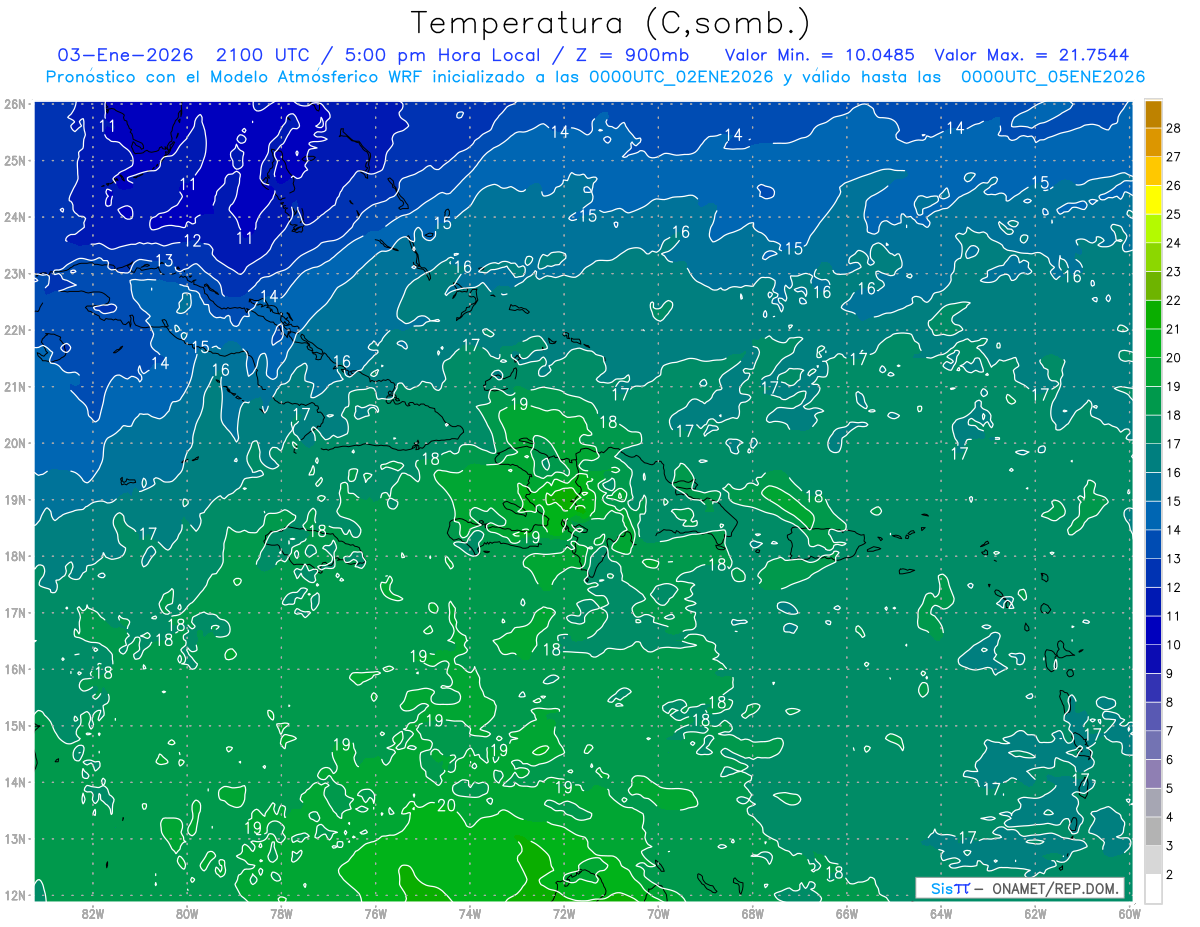The height and width of the screenshot is (927, 1200).
Task: Click the "12N" latitude axis label
Action: point(15,895)
